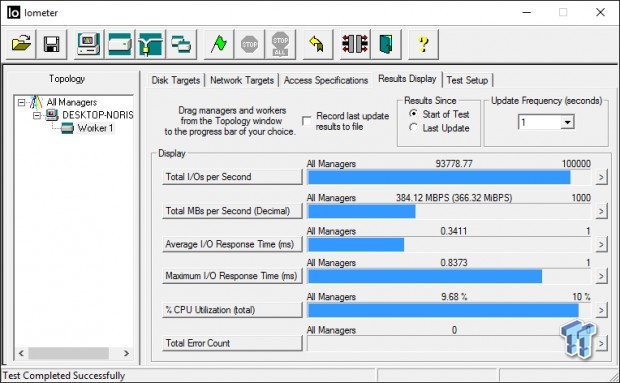Add a new network worker
This screenshot has width=620, height=383.
click(150, 44)
